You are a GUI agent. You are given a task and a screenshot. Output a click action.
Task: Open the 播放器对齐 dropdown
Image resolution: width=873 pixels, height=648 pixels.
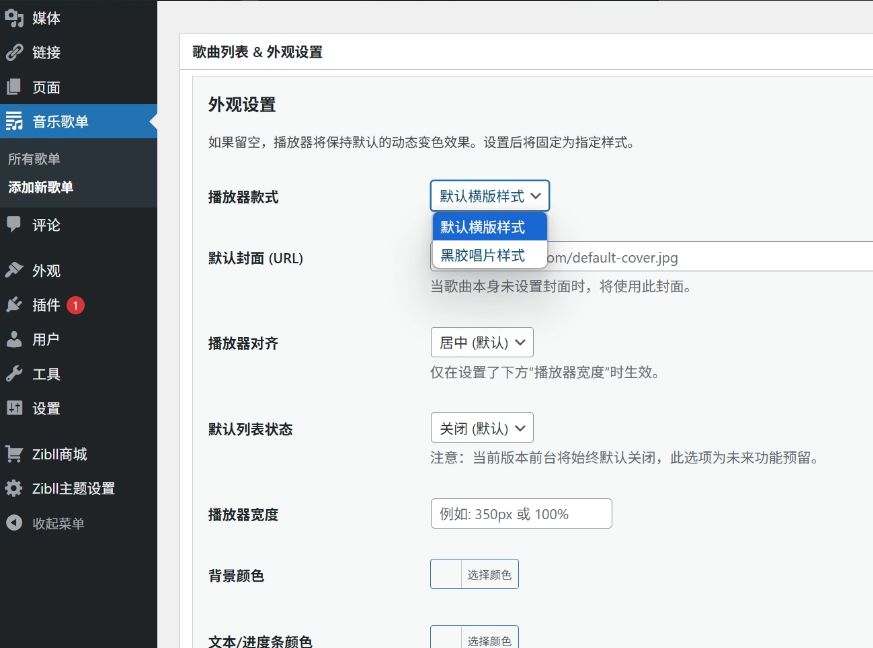pos(482,342)
